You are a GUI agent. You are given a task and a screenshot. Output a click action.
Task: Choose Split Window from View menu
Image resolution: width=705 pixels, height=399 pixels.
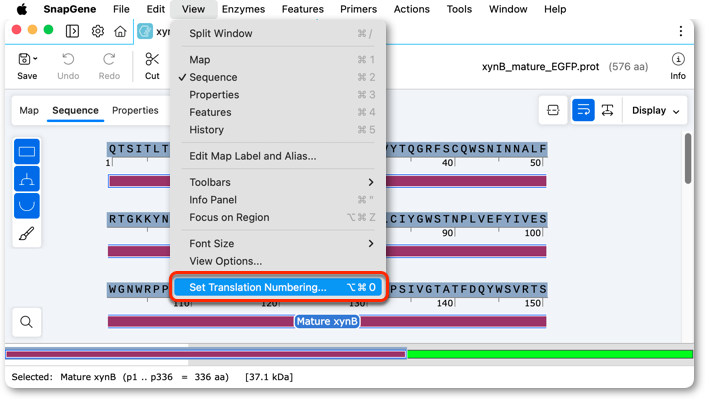coord(278,33)
